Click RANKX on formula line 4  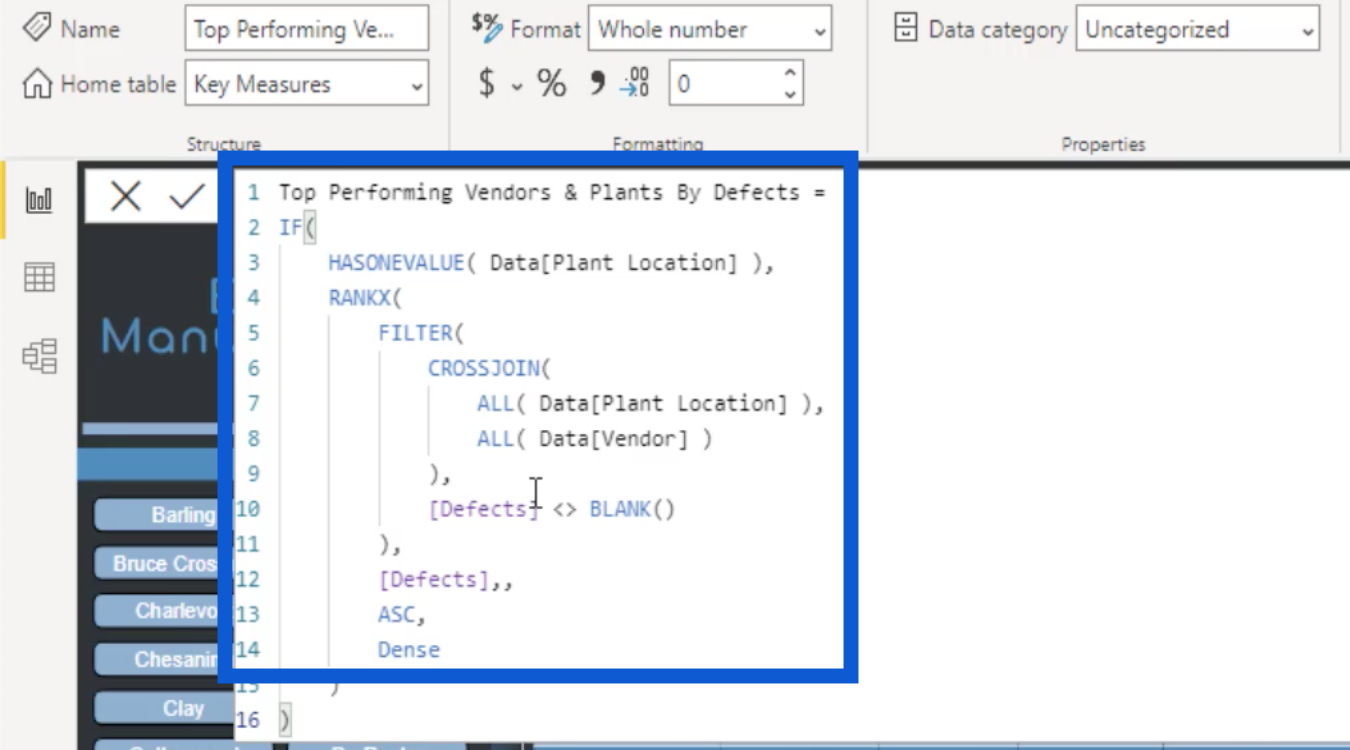click(359, 298)
